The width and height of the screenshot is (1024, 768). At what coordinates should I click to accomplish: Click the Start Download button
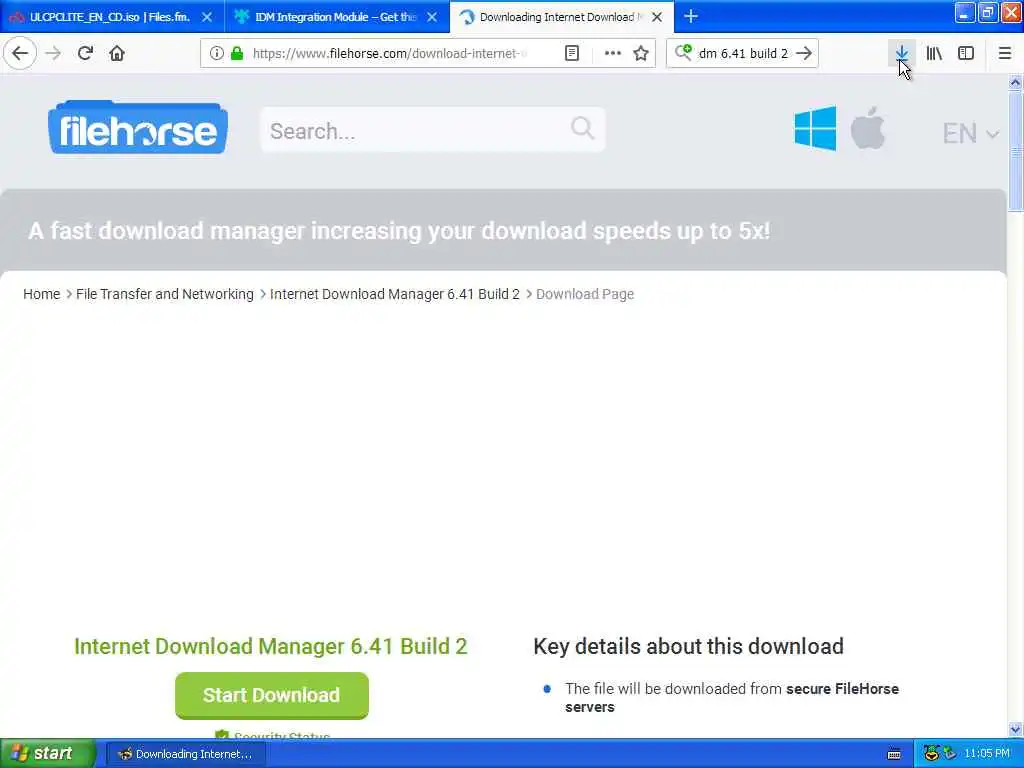272,695
